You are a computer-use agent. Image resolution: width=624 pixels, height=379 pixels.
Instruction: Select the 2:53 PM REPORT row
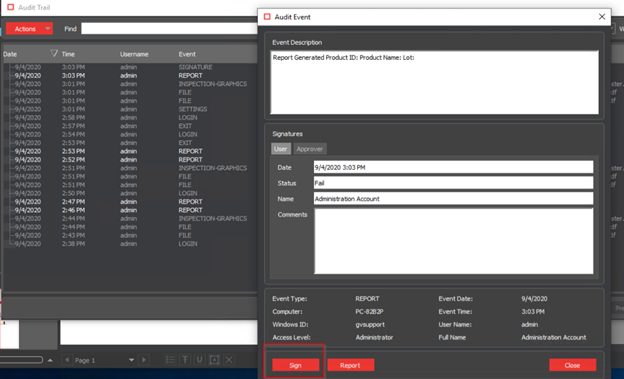[x=130, y=151]
